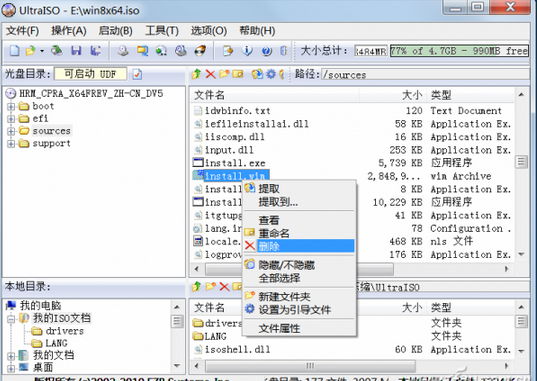537x381 pixels.
Task: Choose 文件属性 in the context menu
Action: (299, 328)
